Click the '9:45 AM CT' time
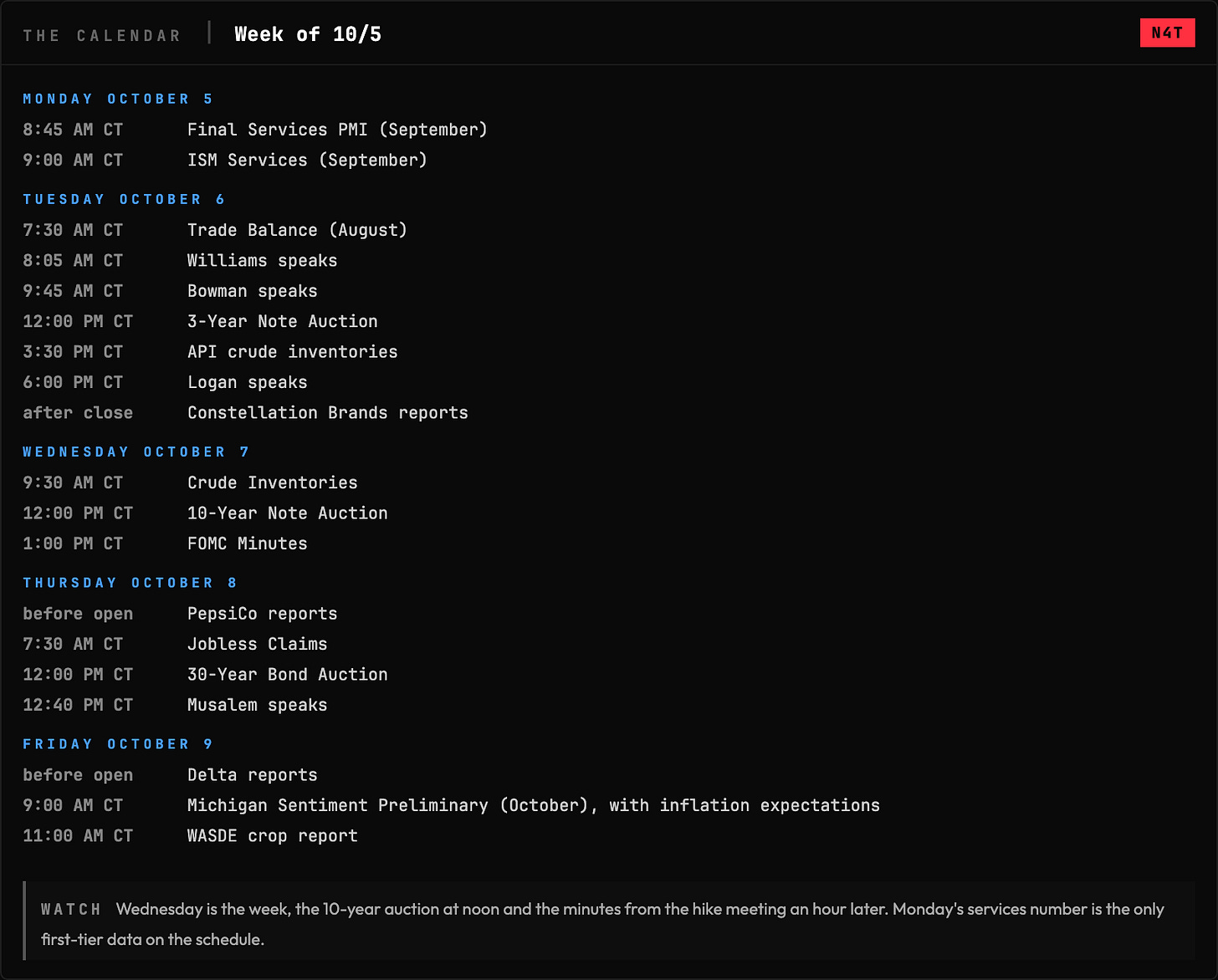 pyautogui.click(x=73, y=291)
